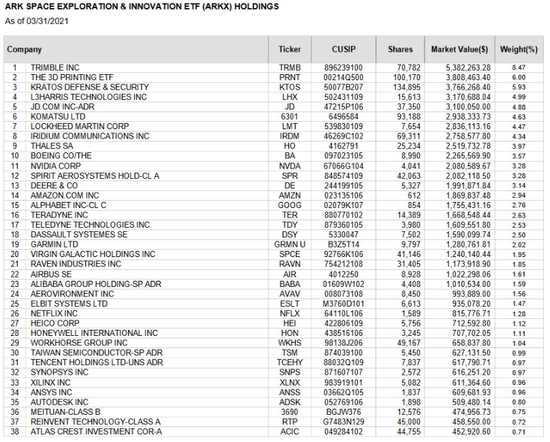The height and width of the screenshot is (442, 550).
Task: Select the RAVN ticker cell
Action: pyautogui.click(x=290, y=264)
